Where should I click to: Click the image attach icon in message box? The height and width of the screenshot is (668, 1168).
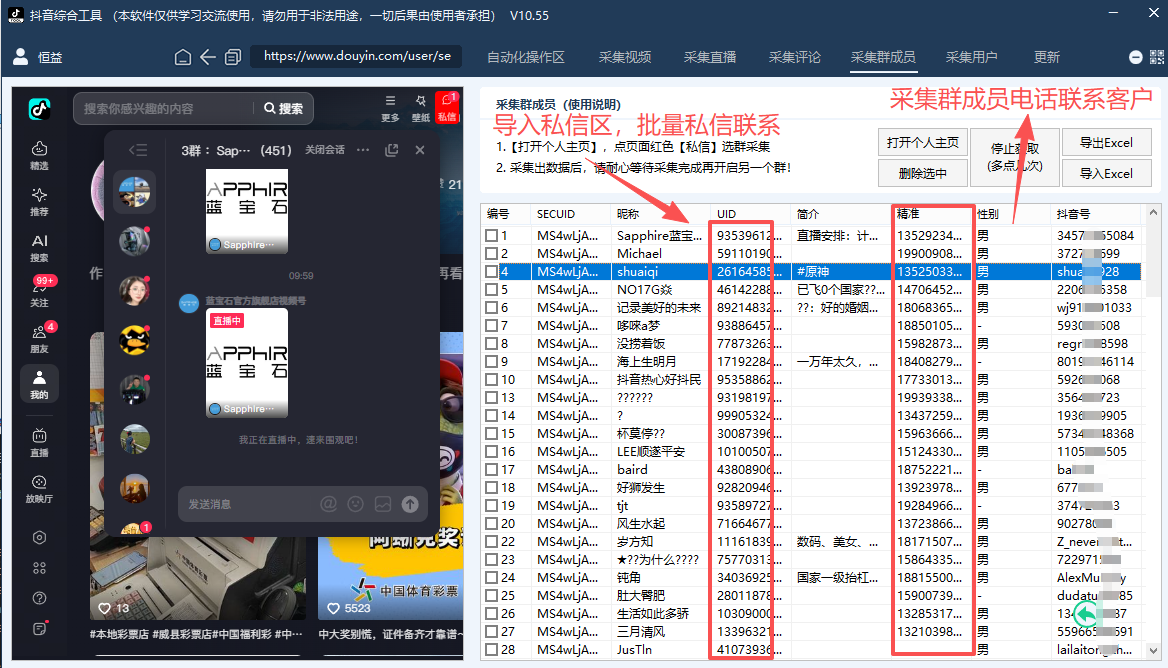[383, 504]
